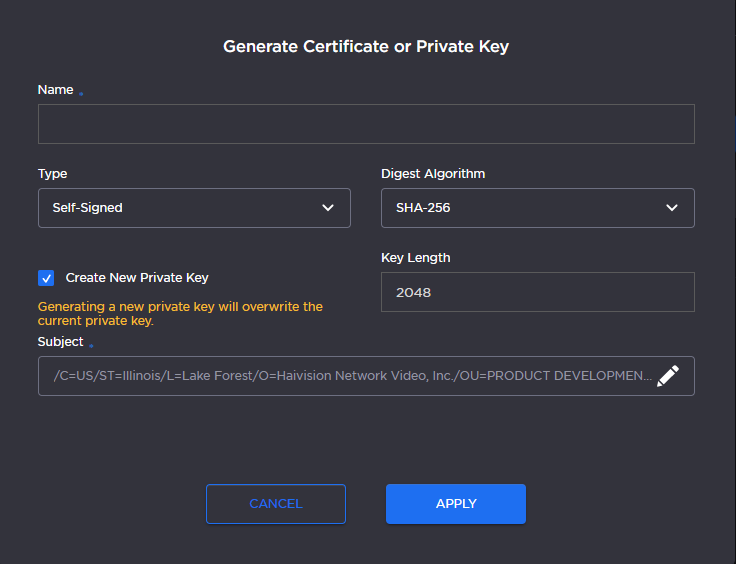Click into the Key Length field showing 2048
736x564 pixels.
click(x=537, y=292)
